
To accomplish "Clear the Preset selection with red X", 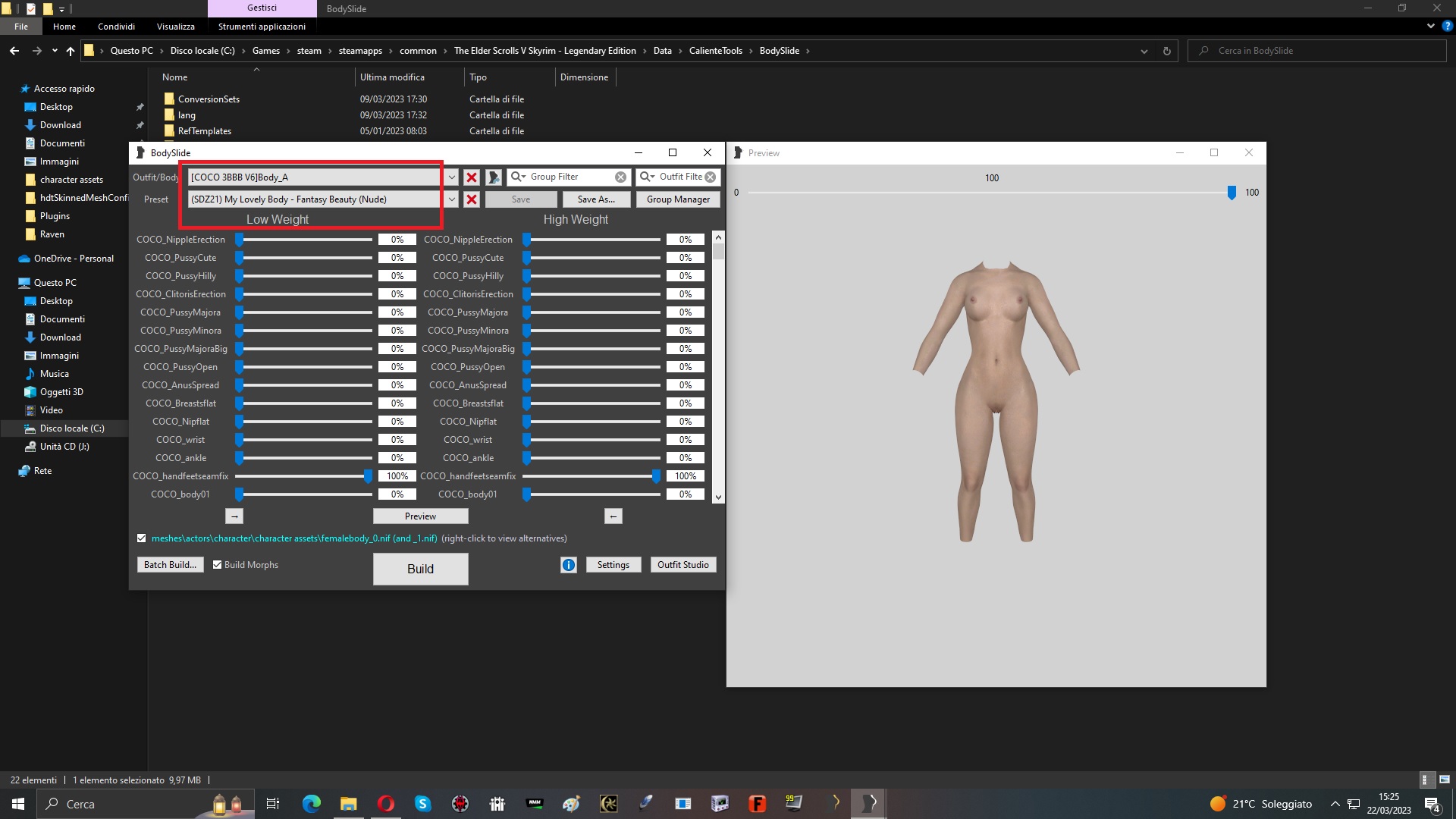I will (472, 199).
